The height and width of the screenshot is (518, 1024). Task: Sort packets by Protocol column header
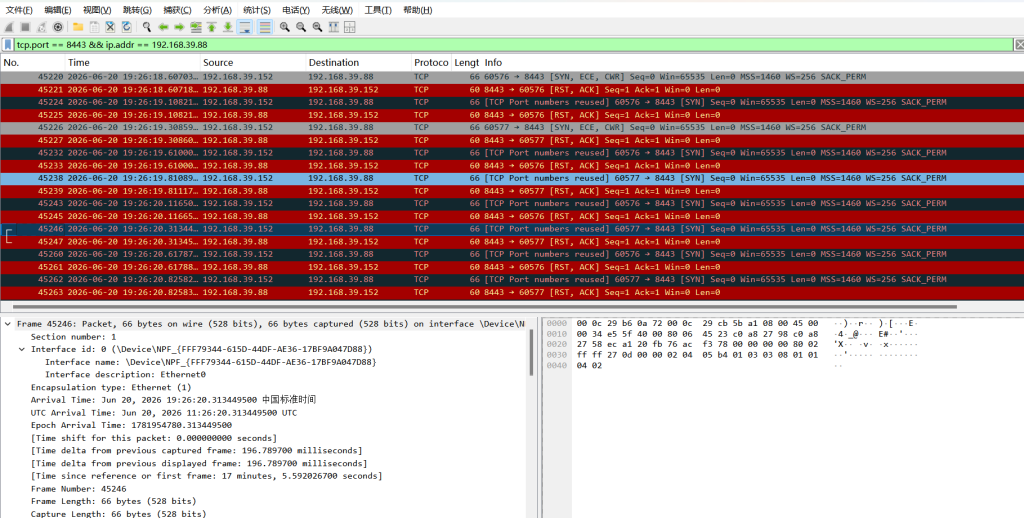click(431, 63)
